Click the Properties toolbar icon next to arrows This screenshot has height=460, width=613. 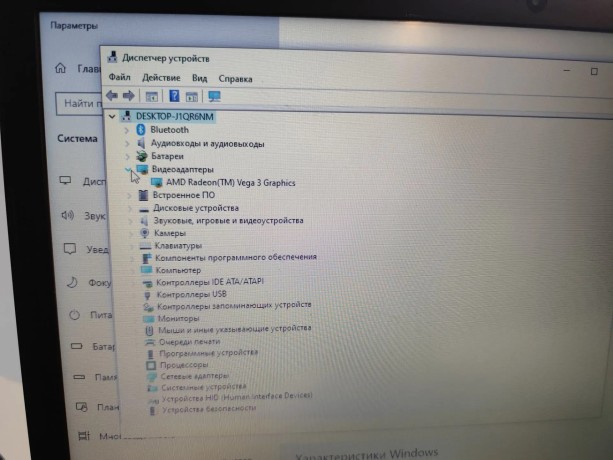151,96
